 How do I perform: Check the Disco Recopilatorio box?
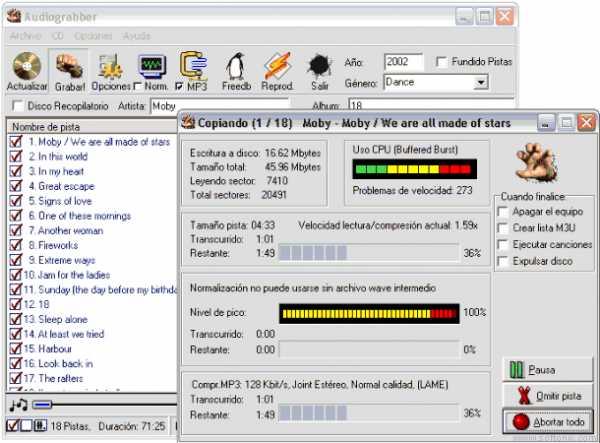click(17, 106)
